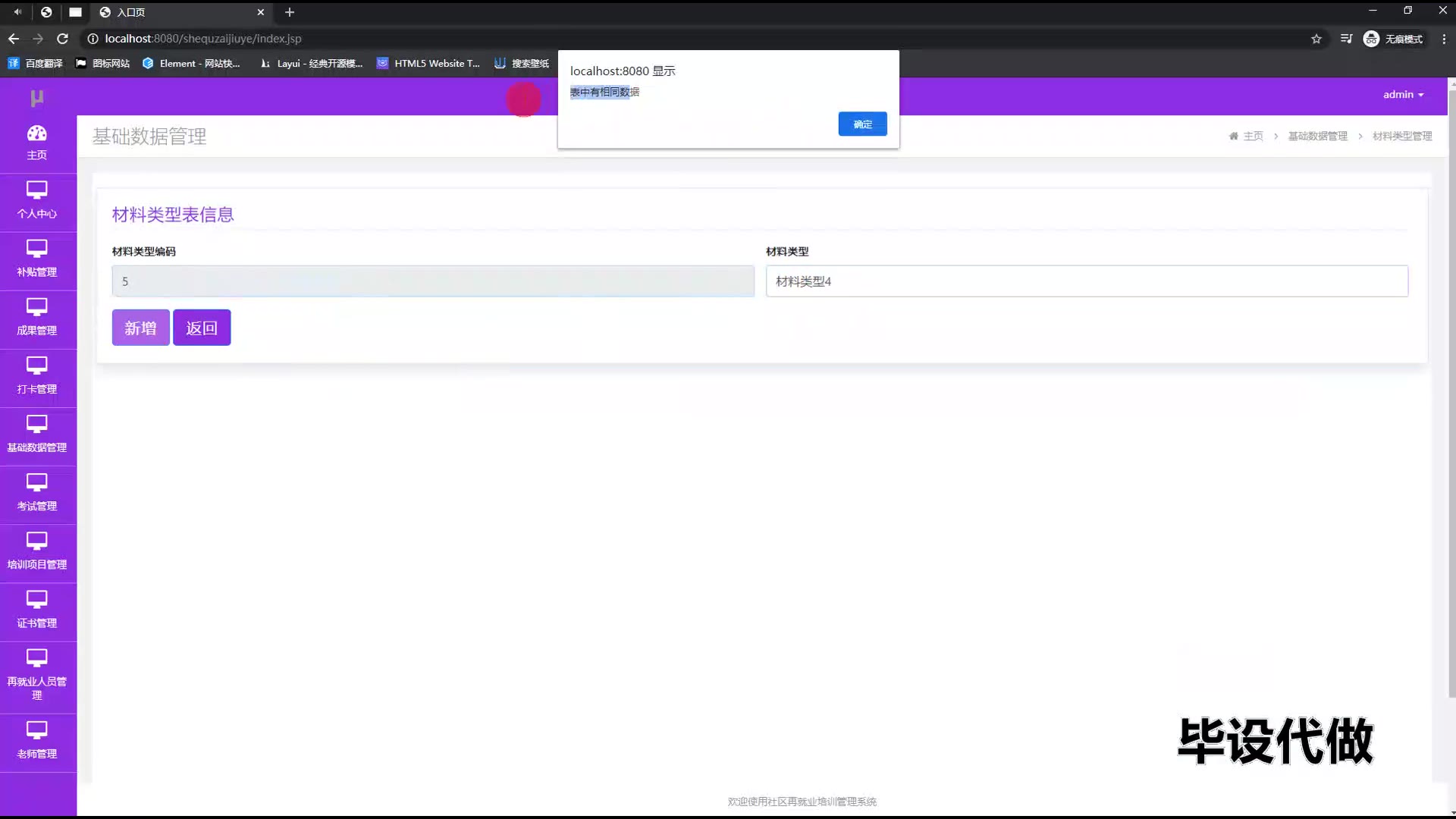Open 考试管理 sidebar icon
Viewport: 1456px width, 819px height.
pos(36,482)
